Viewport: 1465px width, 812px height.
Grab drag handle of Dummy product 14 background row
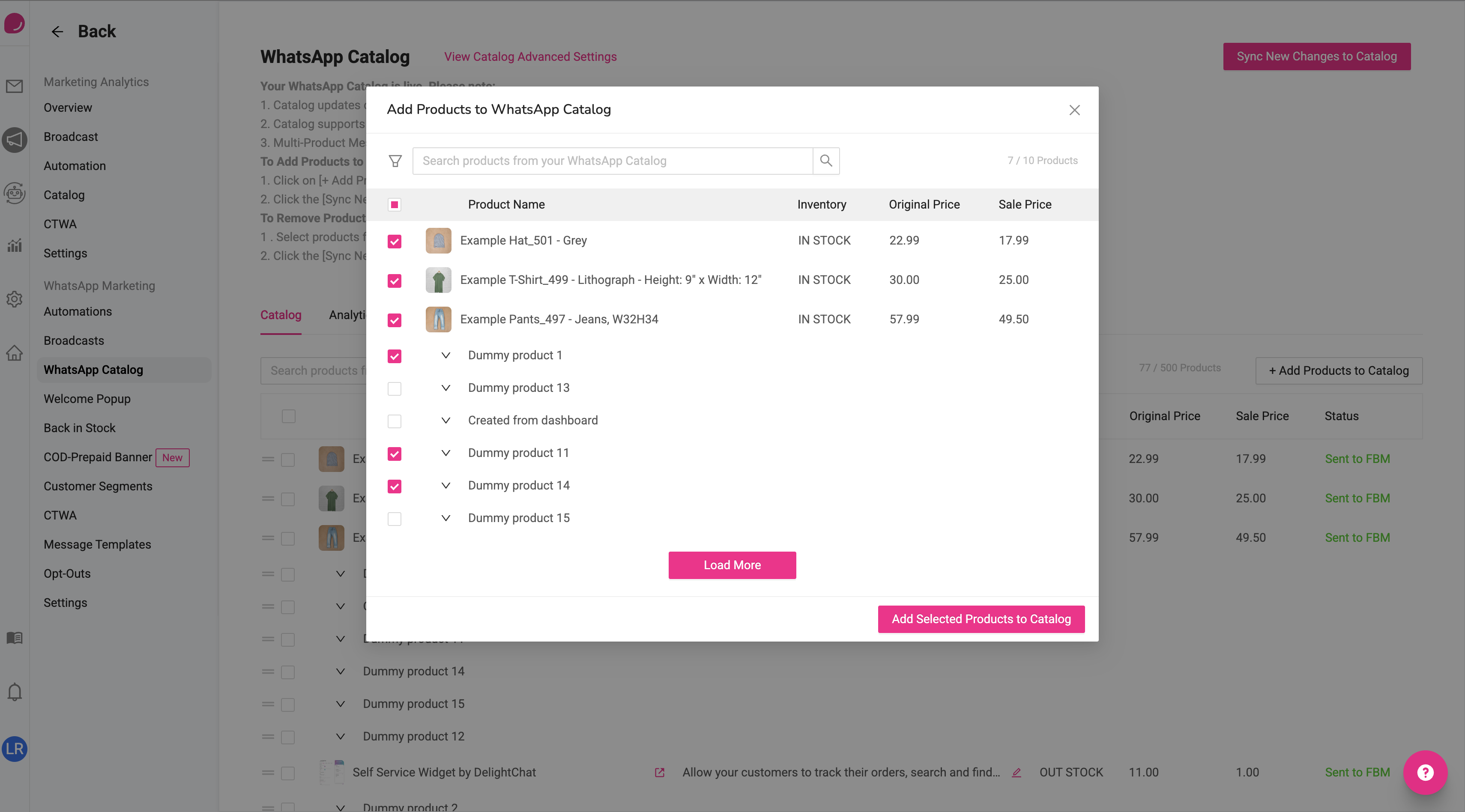tap(268, 672)
